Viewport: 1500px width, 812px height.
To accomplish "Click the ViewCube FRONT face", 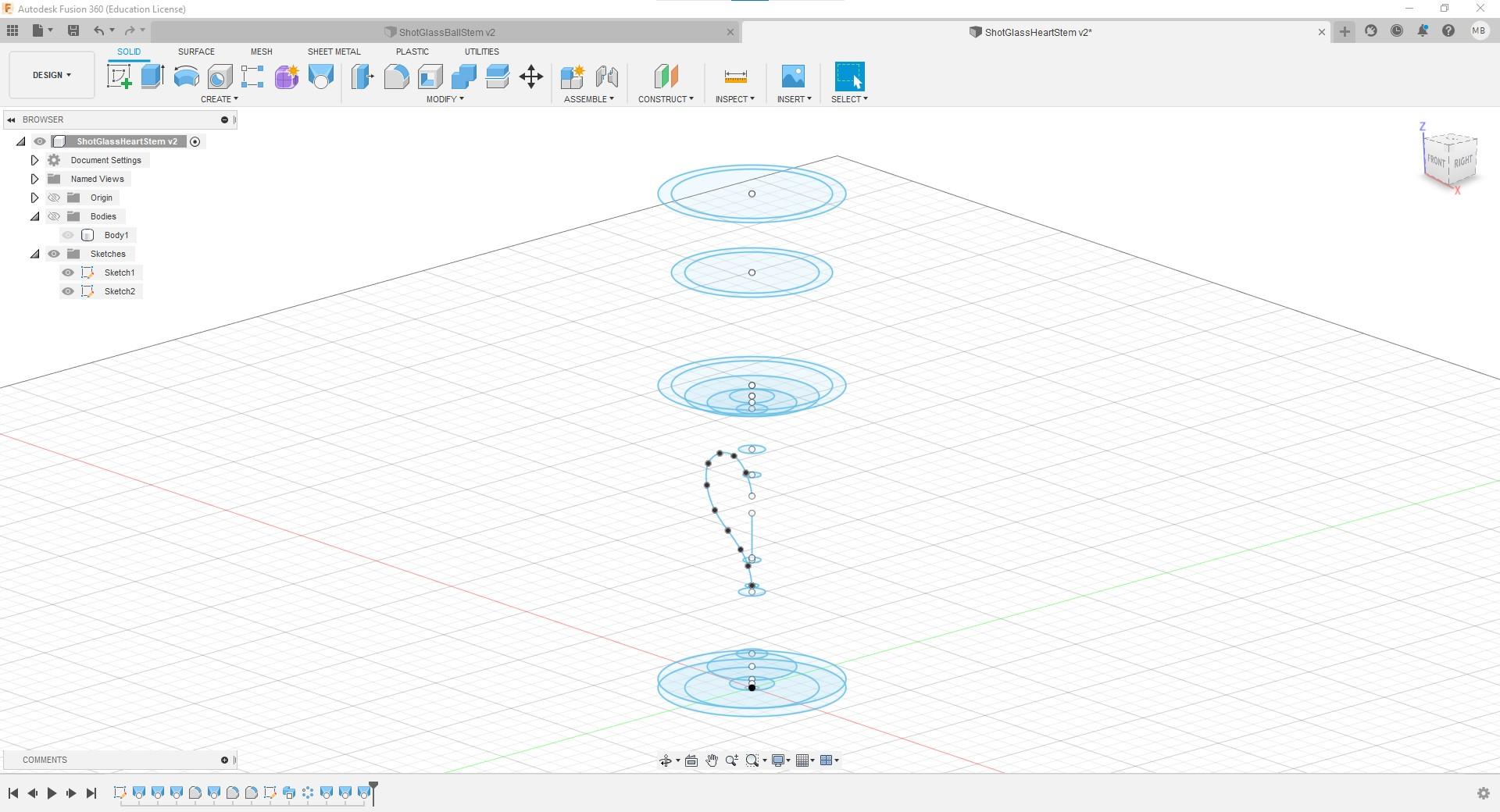I will pos(1436,161).
